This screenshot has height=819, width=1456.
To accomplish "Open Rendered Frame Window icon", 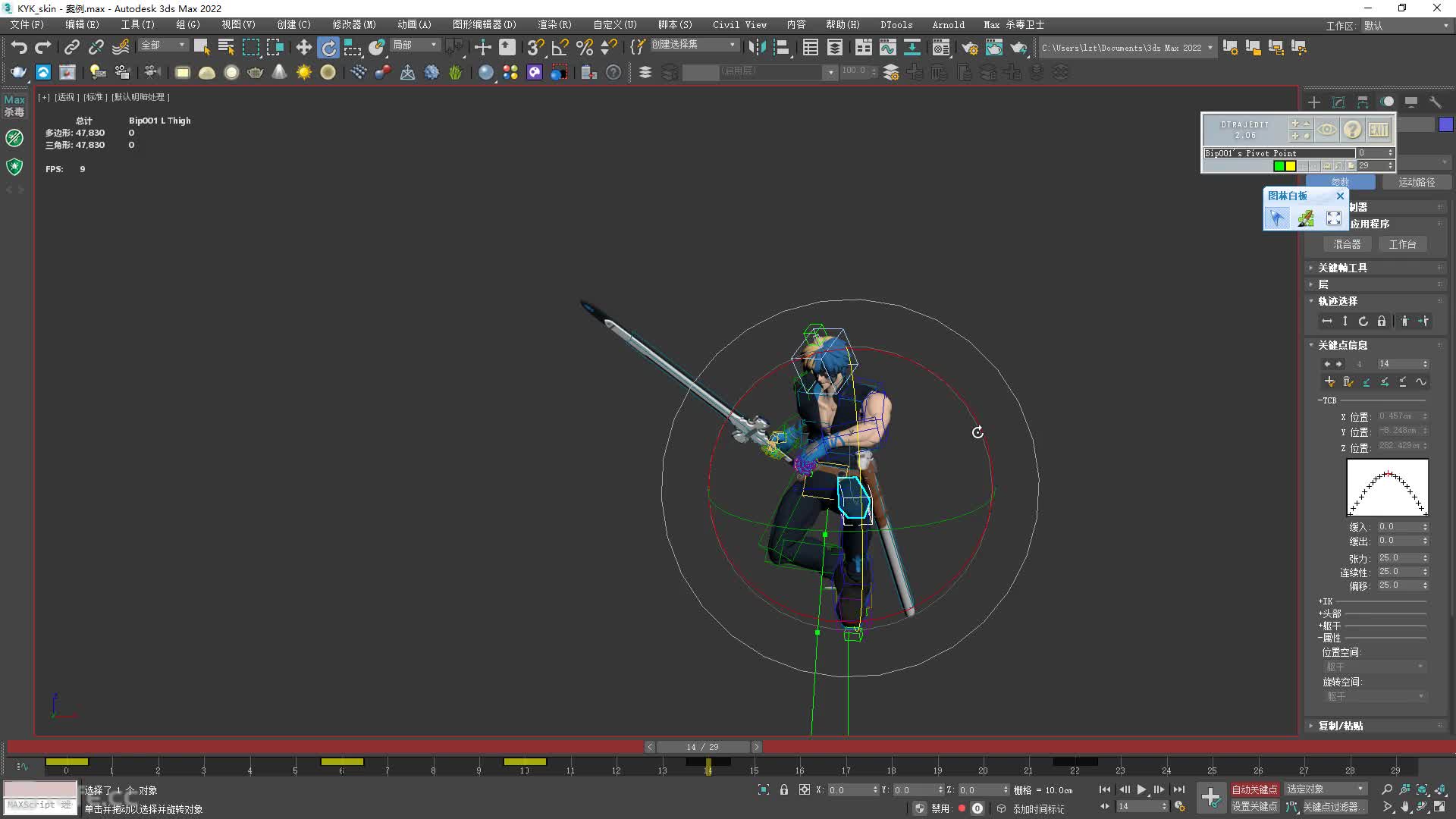I will pos(994,47).
